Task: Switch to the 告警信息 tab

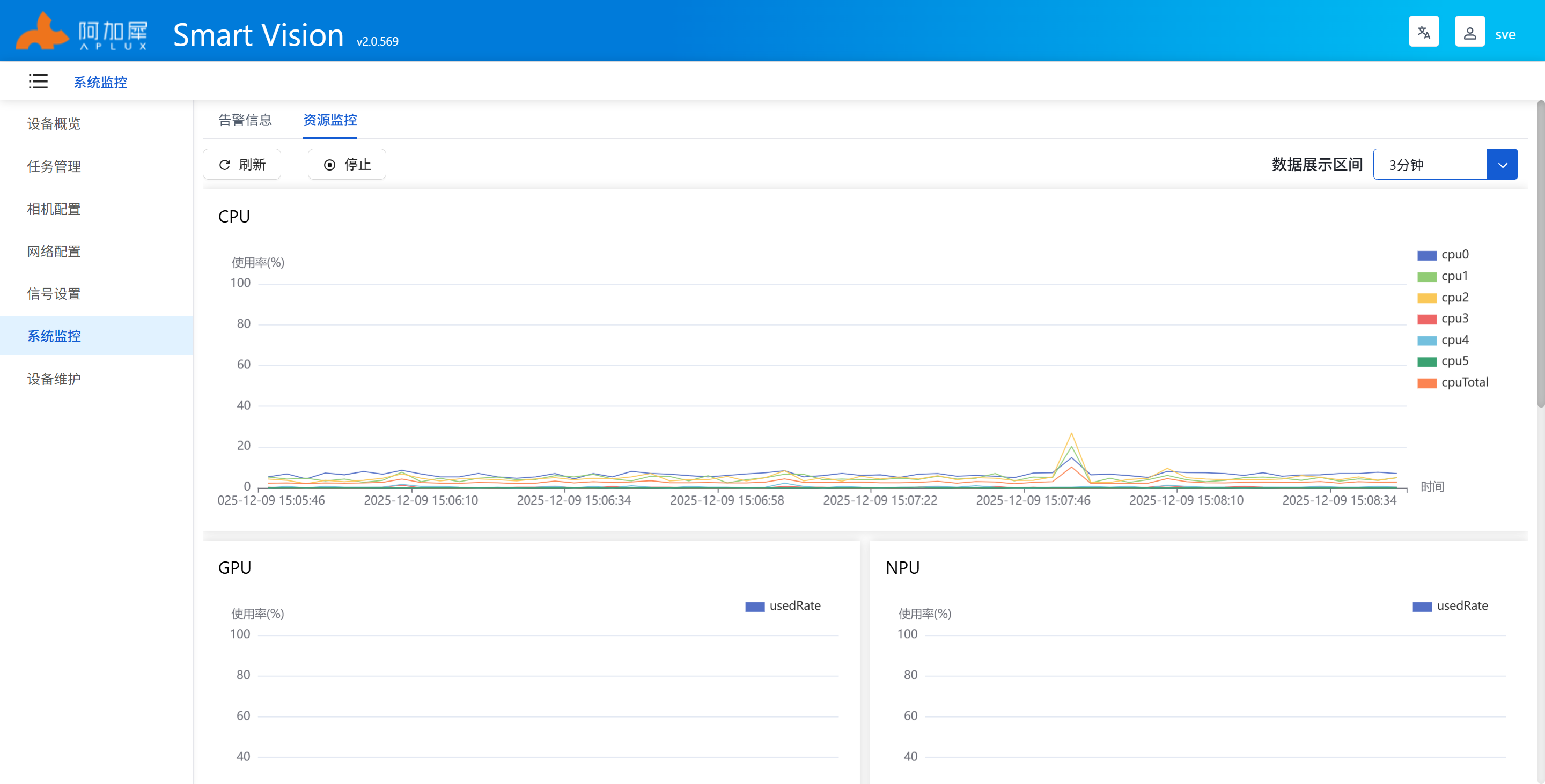Action: [245, 120]
